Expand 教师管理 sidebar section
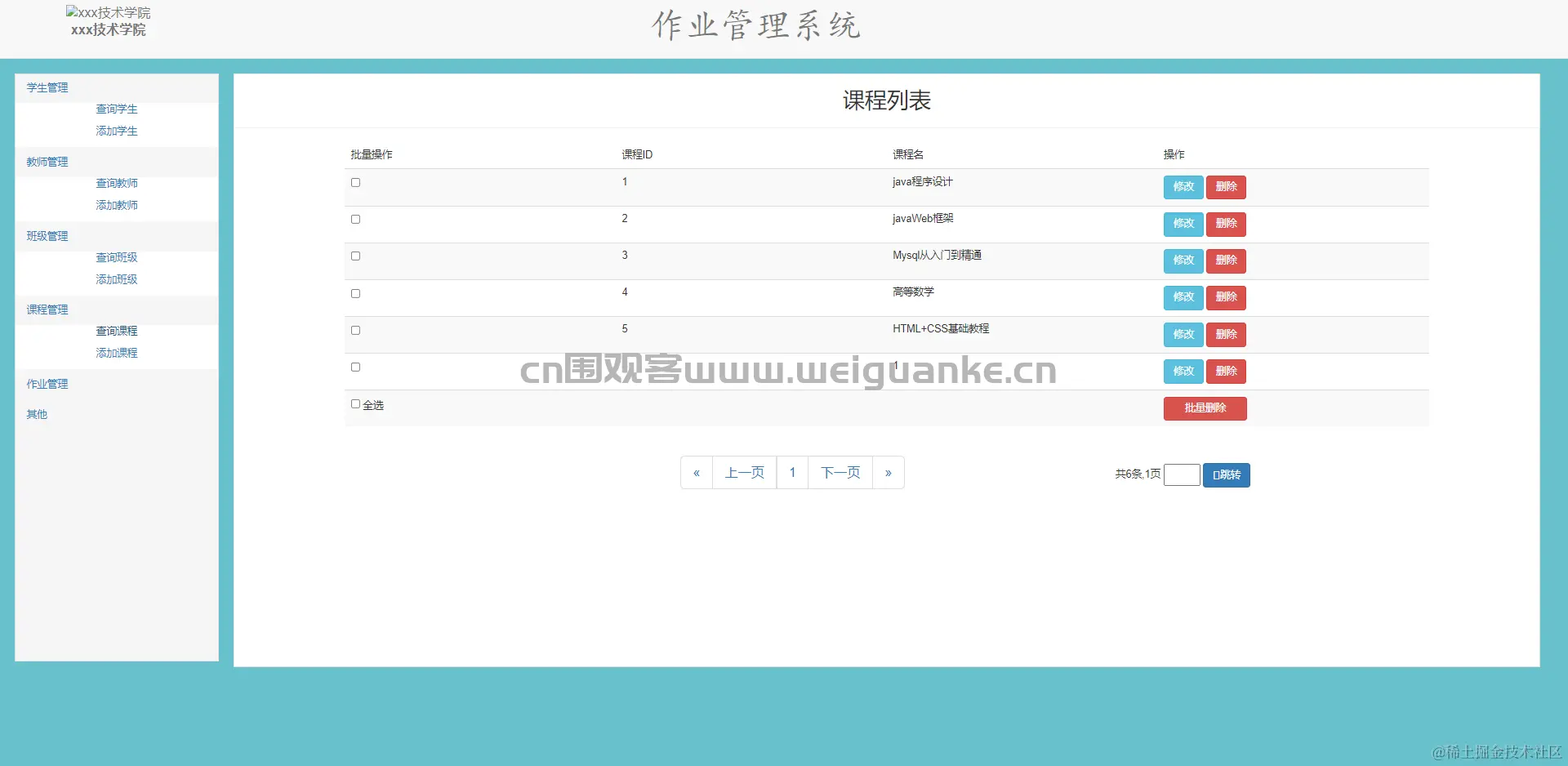This screenshot has height=766, width=1568. (x=47, y=163)
